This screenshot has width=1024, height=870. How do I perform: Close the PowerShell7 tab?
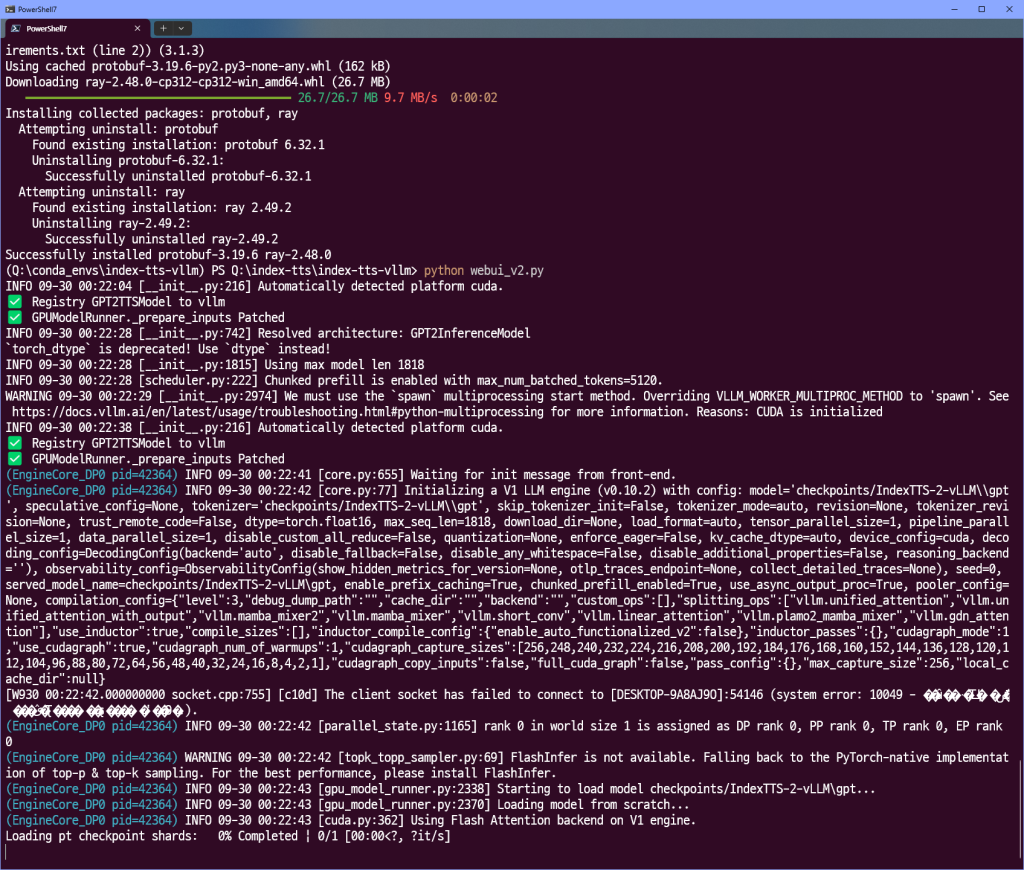pos(138,28)
